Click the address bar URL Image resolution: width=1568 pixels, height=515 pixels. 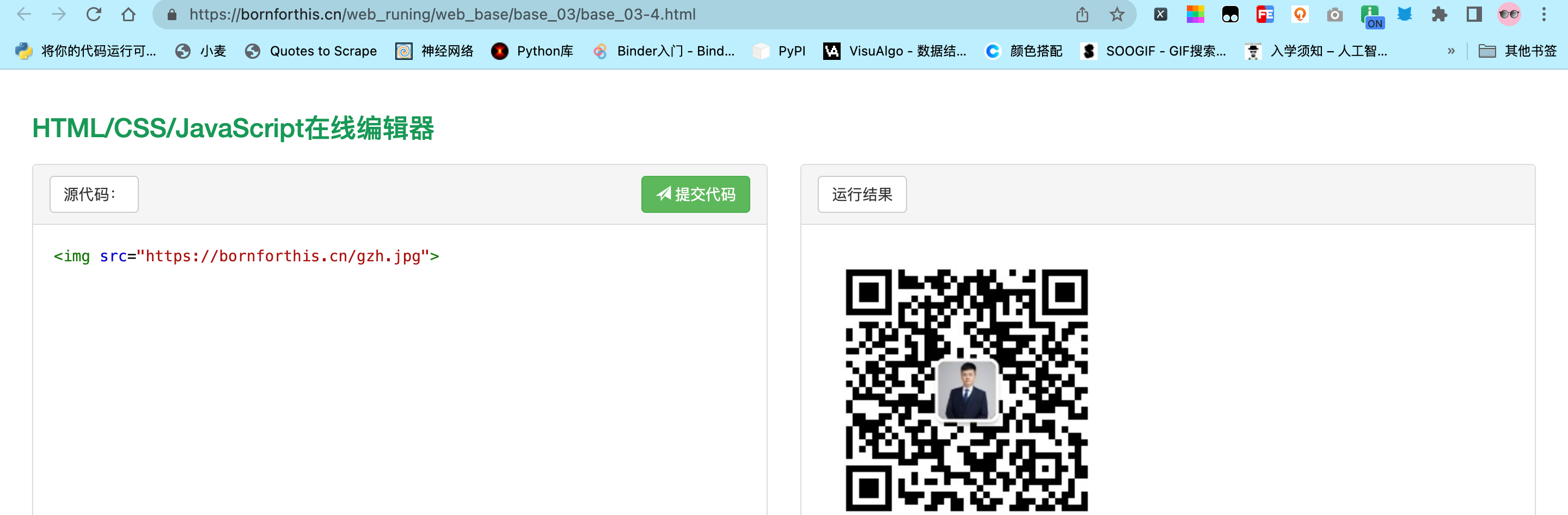click(x=442, y=15)
